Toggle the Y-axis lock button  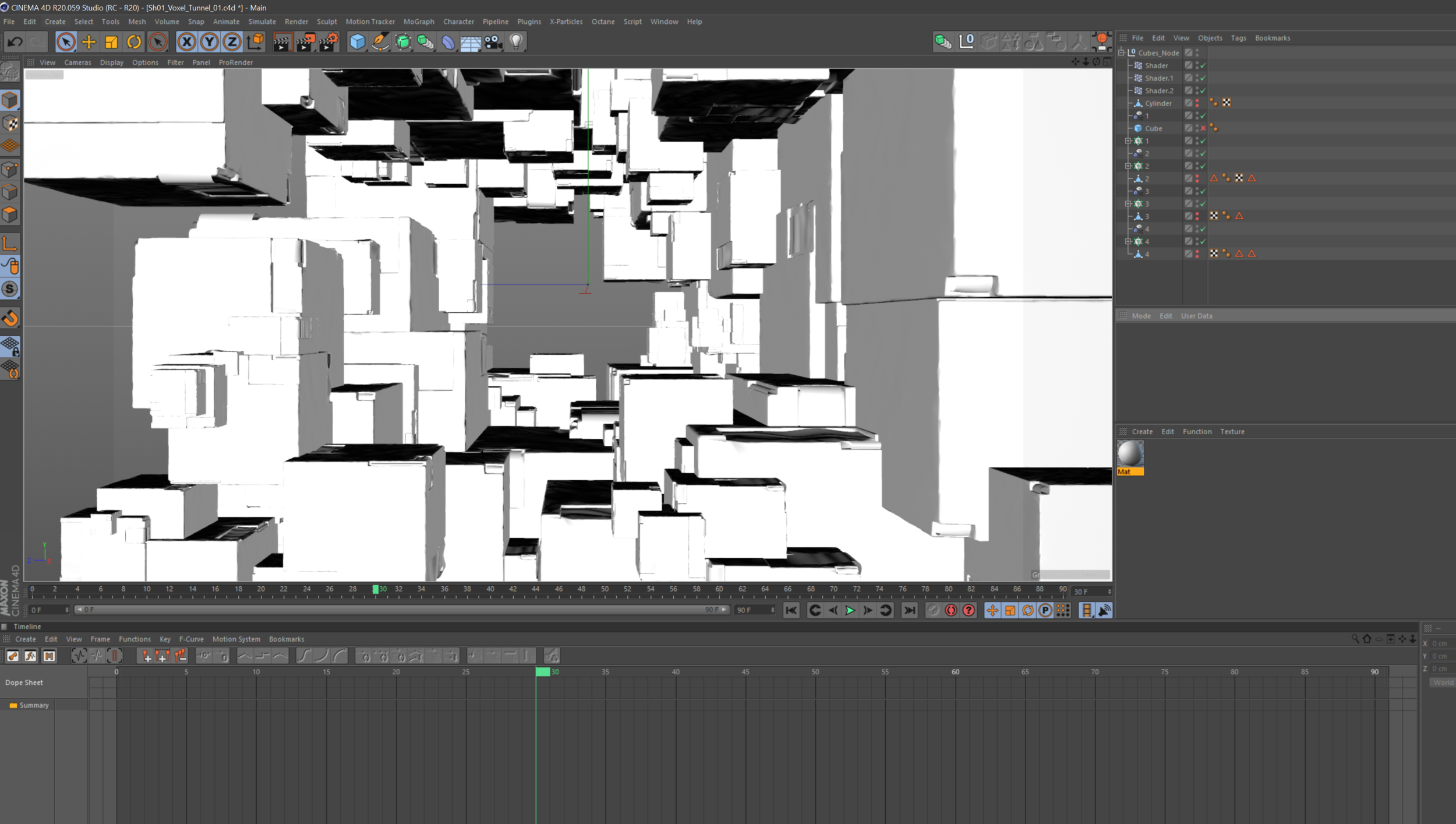point(209,42)
